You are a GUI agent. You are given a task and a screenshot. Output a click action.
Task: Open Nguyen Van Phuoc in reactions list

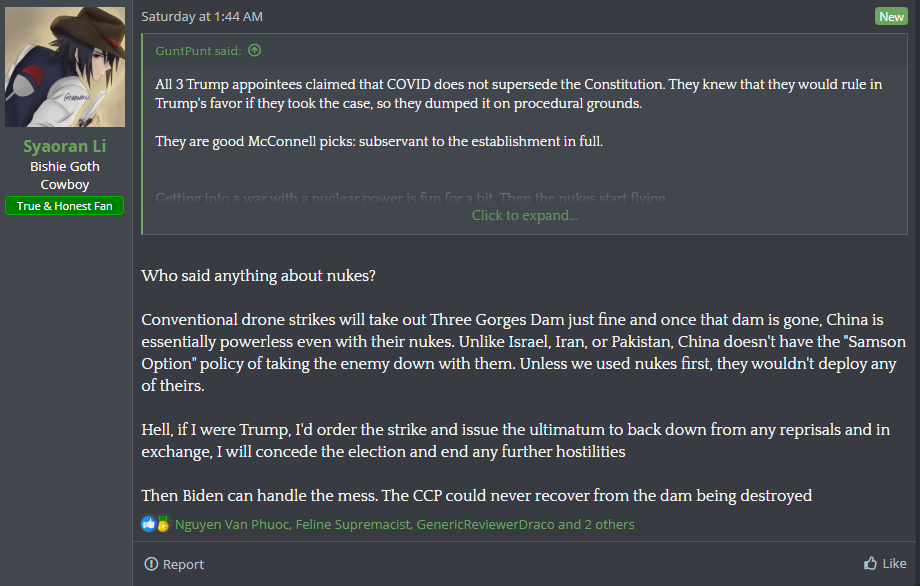[x=232, y=524]
